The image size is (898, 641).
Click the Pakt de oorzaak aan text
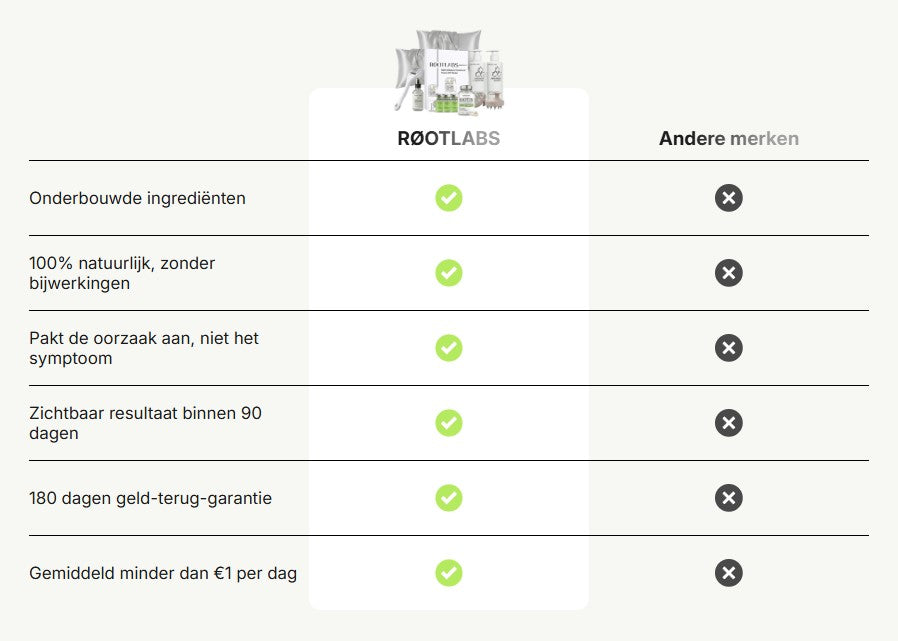tap(144, 348)
